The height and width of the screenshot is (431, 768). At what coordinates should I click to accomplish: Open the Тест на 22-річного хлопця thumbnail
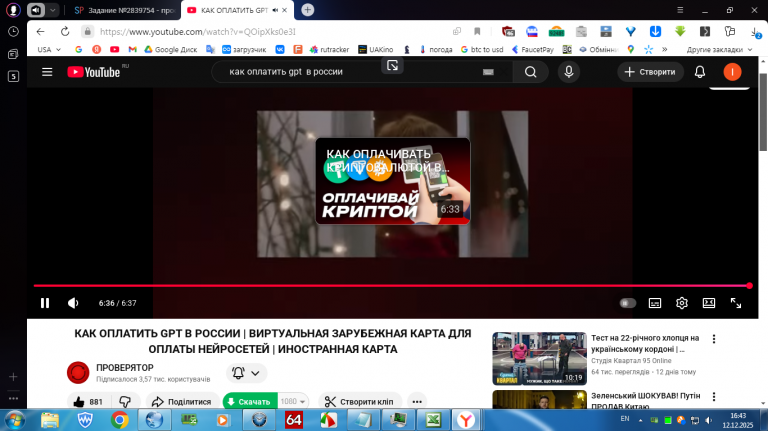click(x=539, y=359)
